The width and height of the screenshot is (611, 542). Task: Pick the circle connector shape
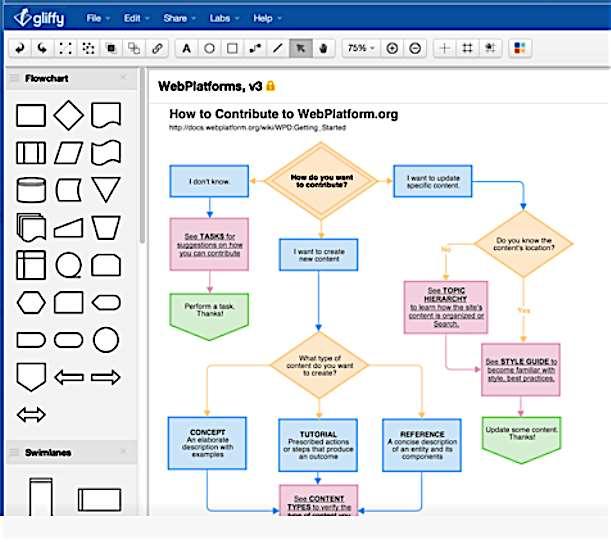click(106, 340)
